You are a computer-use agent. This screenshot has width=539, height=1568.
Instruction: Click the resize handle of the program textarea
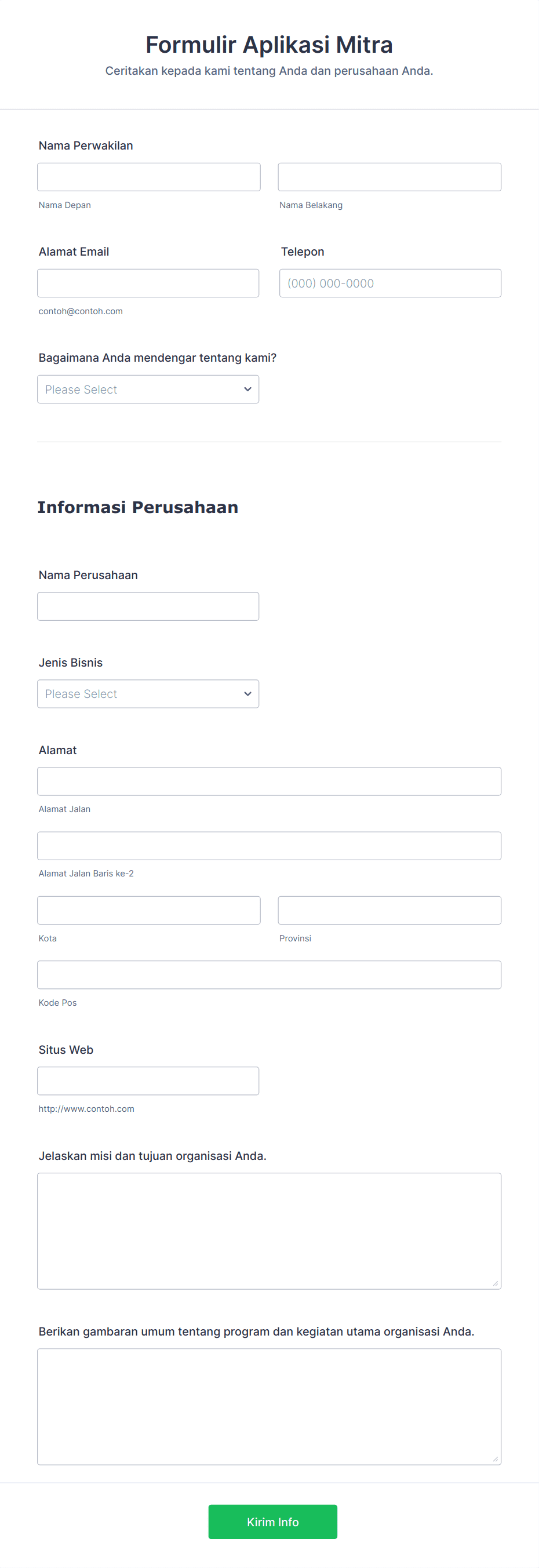point(497,1460)
